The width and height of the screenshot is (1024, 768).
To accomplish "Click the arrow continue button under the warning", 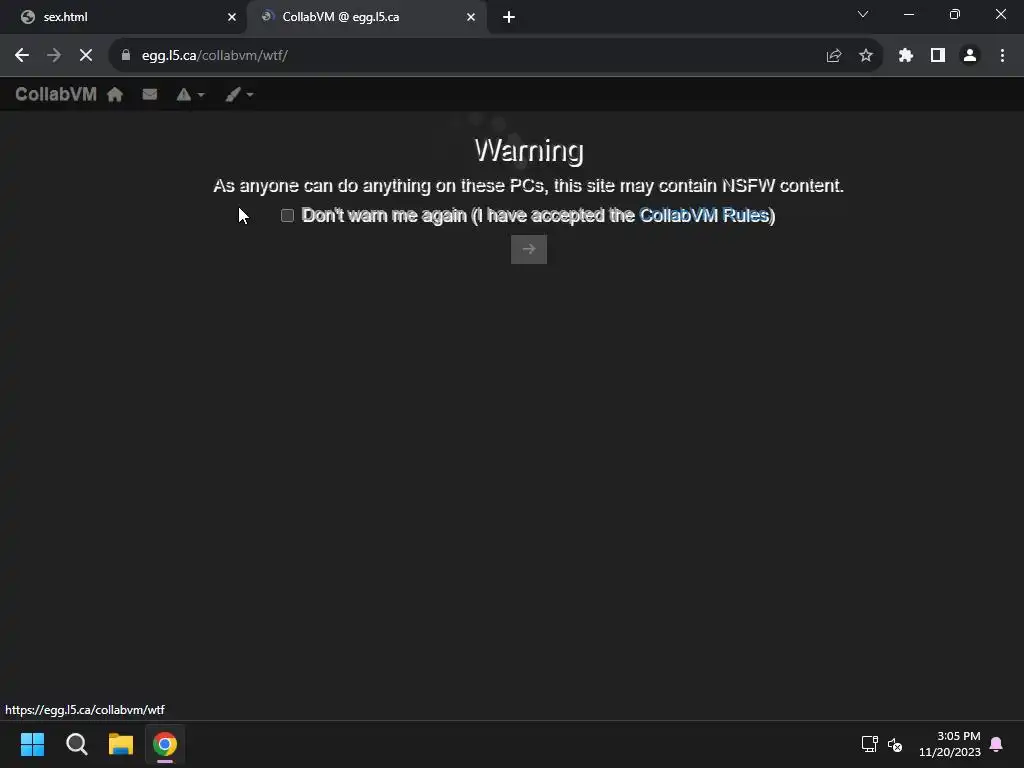I will click(x=529, y=249).
